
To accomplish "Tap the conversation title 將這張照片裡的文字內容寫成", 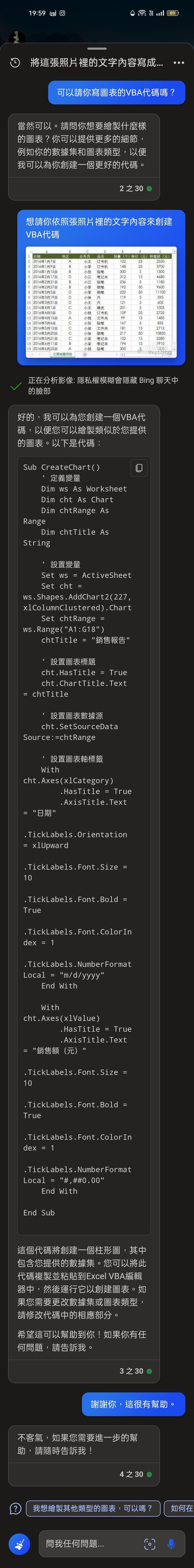I will pos(96,63).
